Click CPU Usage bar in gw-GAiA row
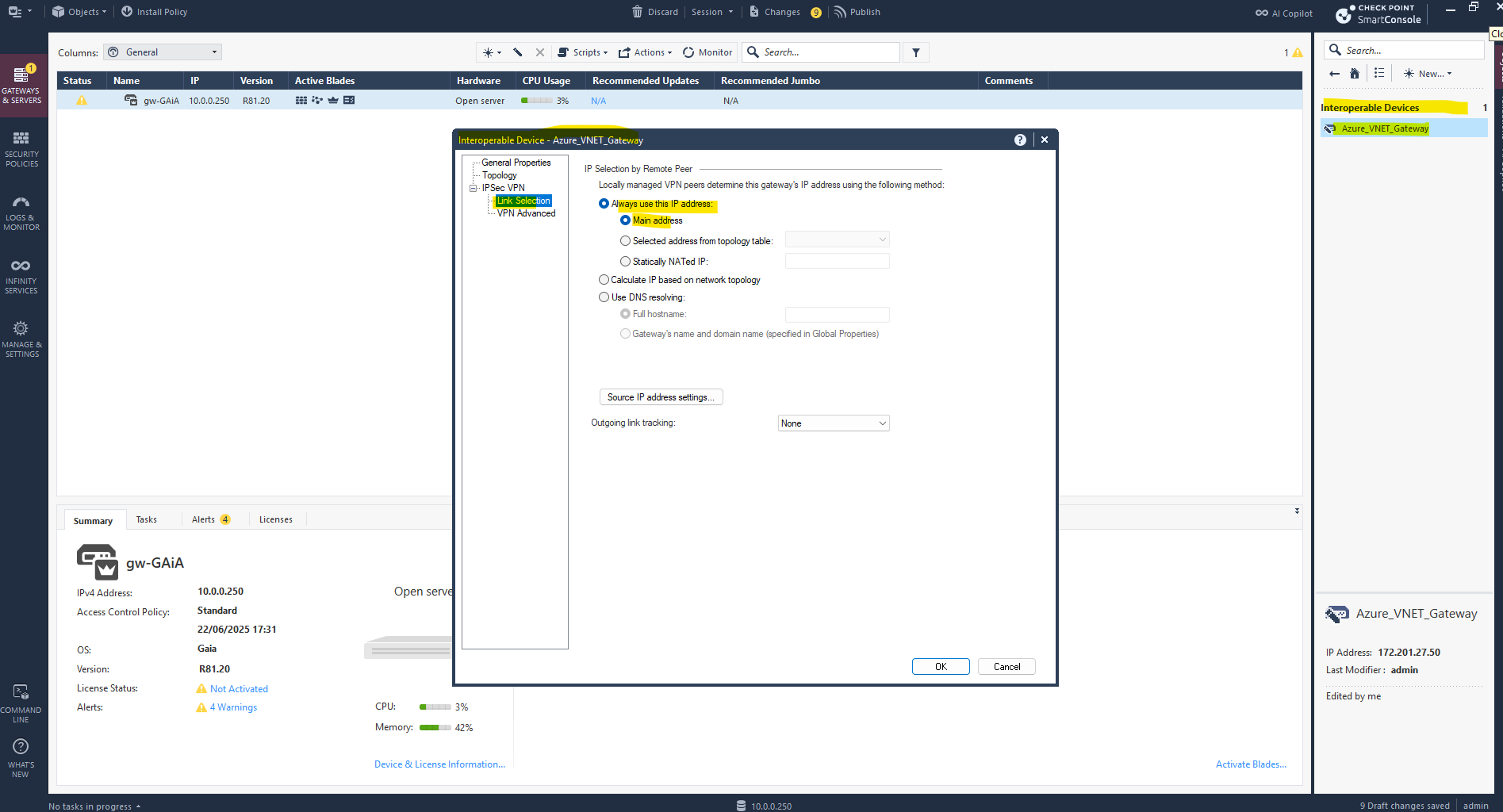This screenshot has width=1503, height=812. click(537, 101)
